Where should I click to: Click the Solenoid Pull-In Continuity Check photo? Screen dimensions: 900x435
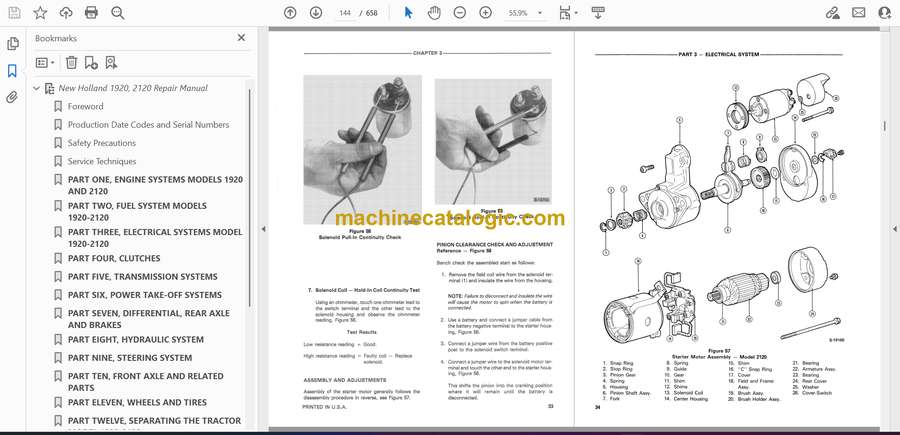click(x=362, y=150)
